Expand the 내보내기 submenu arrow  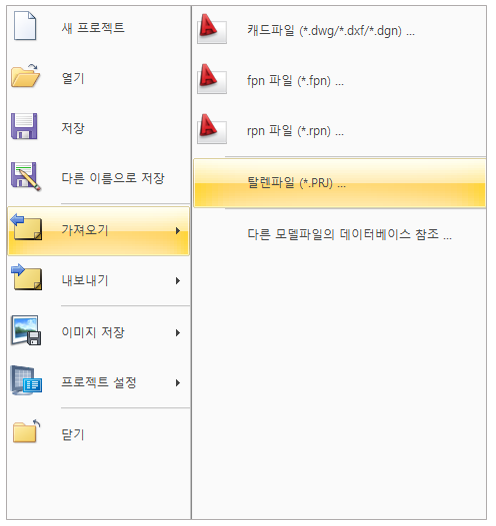click(178, 281)
